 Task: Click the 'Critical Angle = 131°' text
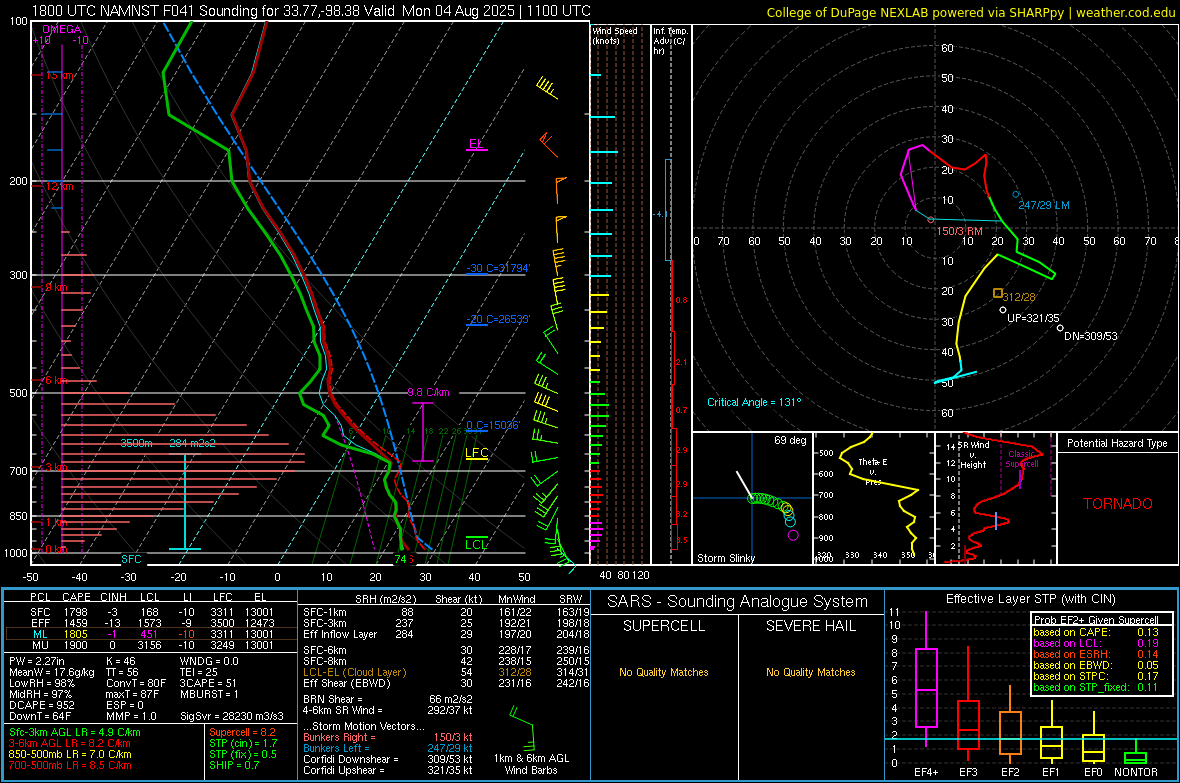[x=754, y=402]
